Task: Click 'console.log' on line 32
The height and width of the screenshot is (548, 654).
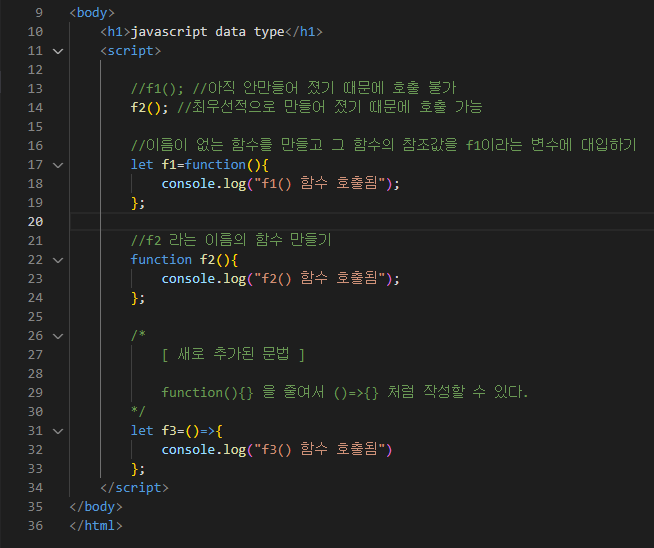Action: 204,450
